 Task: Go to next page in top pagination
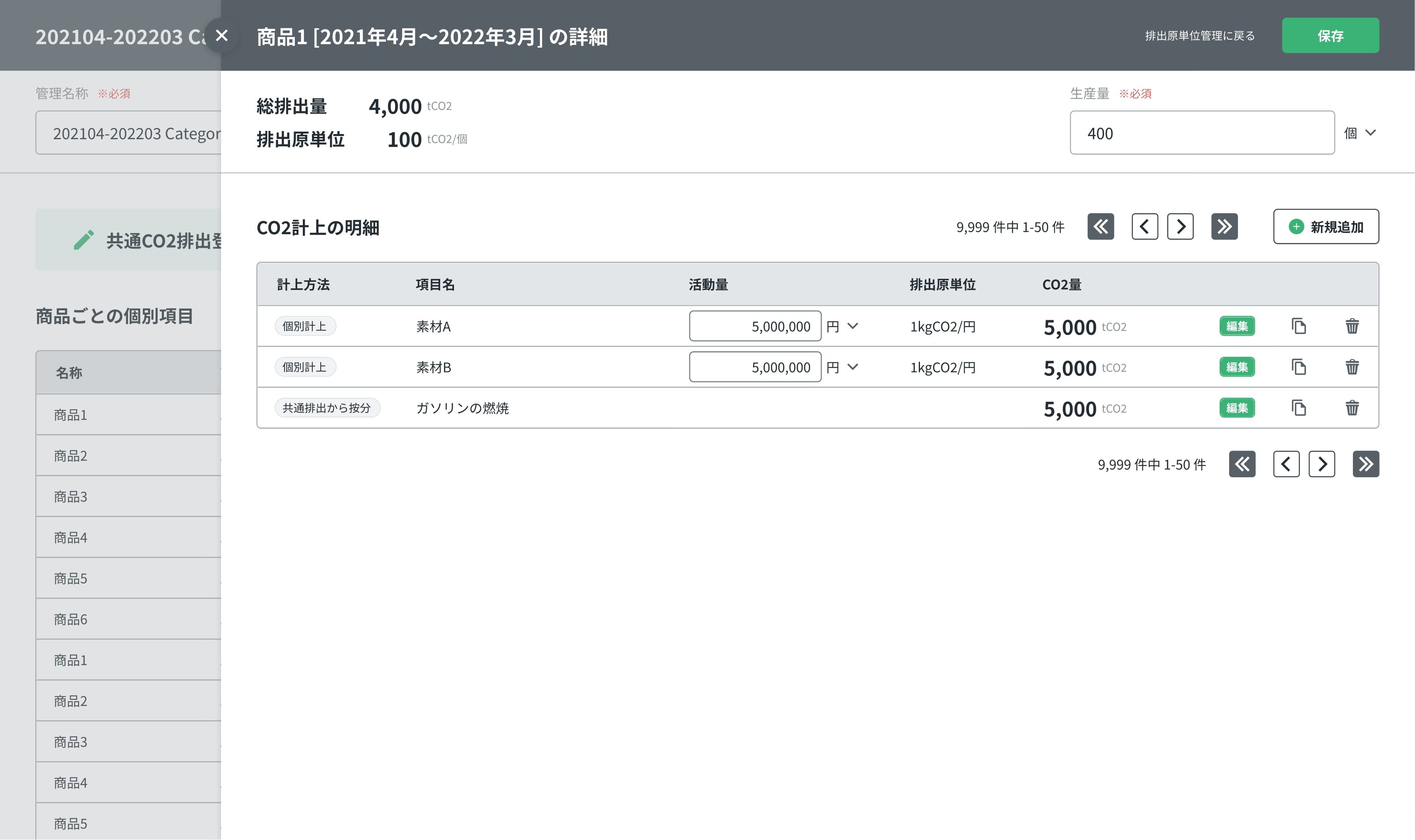[x=1180, y=226]
